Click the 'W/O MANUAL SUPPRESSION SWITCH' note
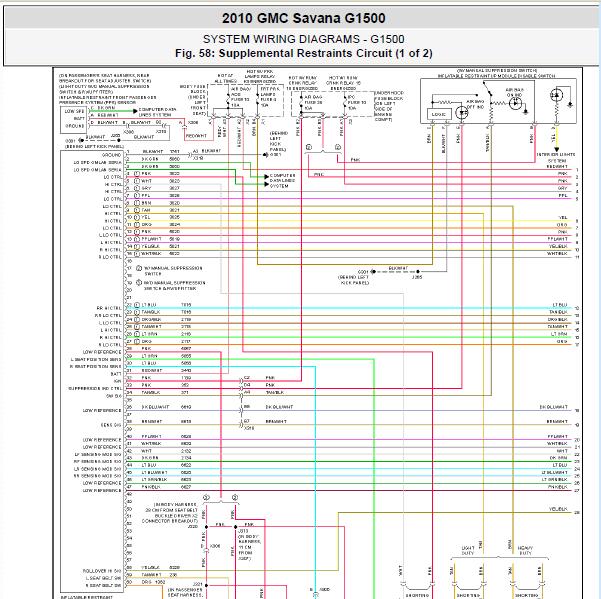Screen dimensions: 601x599 (x=174, y=286)
